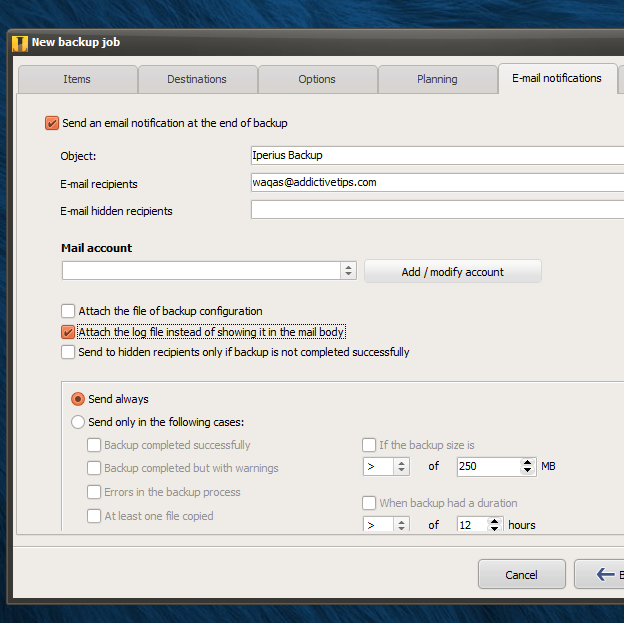Increase the duration hours value
Image resolution: width=624 pixels, height=623 pixels.
495,521
